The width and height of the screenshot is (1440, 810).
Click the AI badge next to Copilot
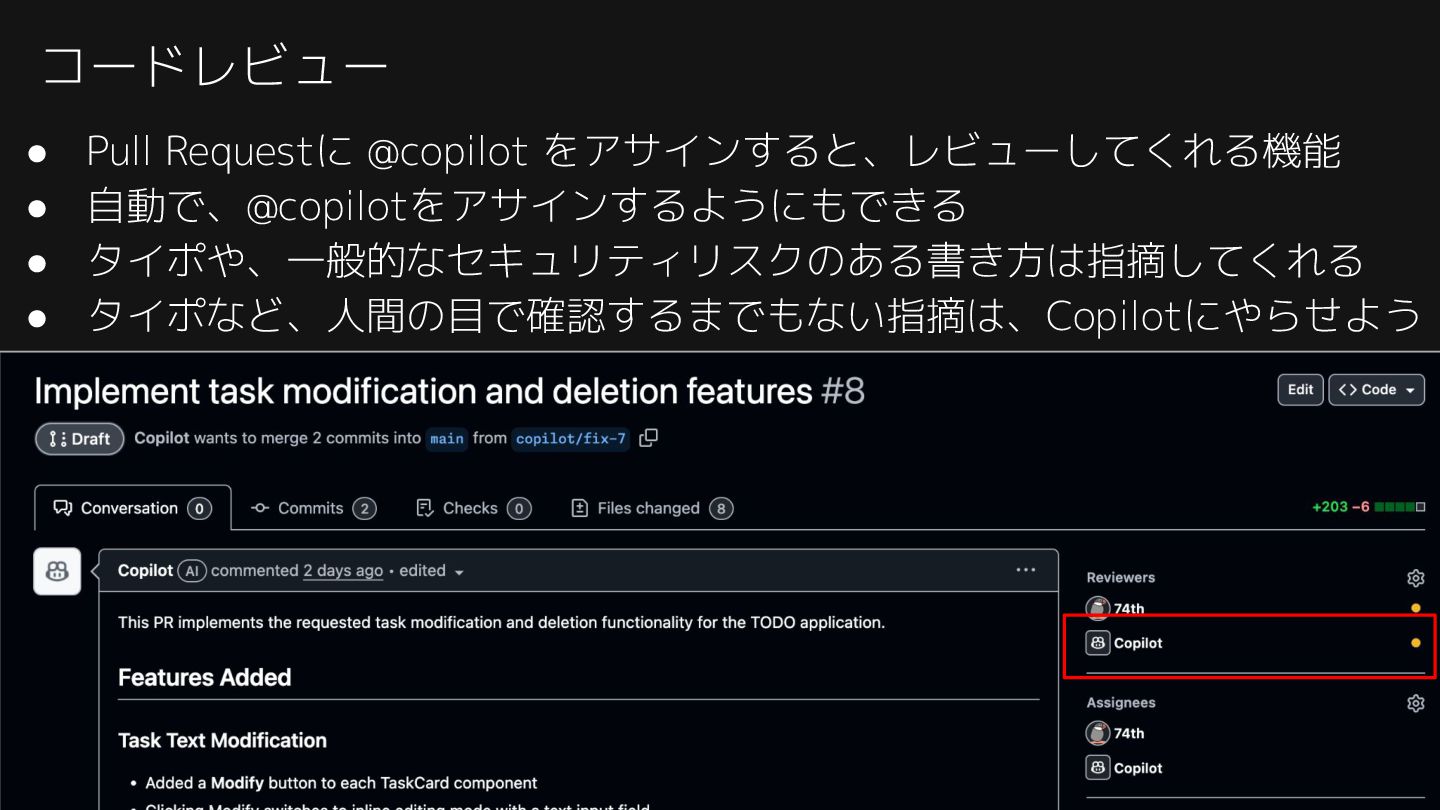pyautogui.click(x=192, y=571)
